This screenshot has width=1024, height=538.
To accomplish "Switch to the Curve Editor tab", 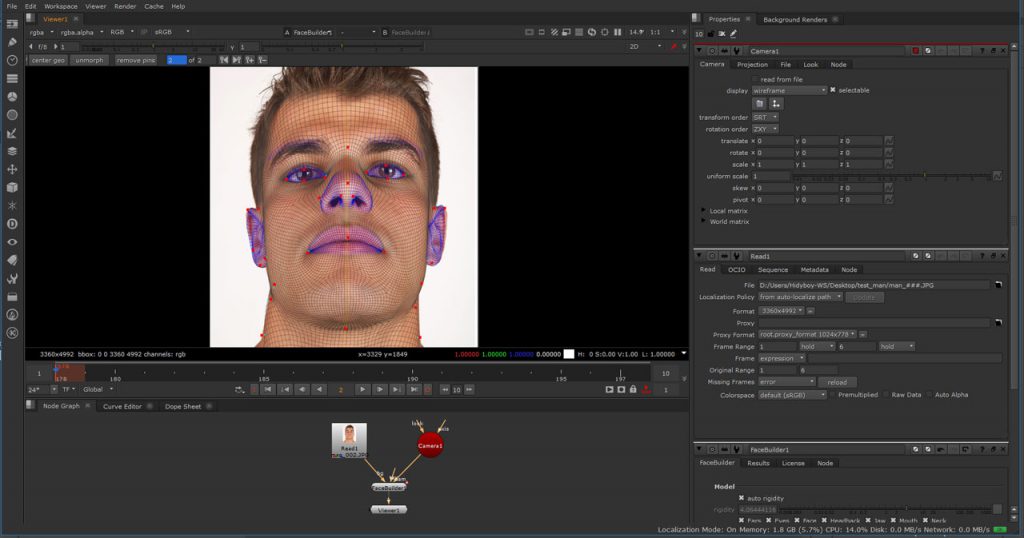I will (121, 406).
